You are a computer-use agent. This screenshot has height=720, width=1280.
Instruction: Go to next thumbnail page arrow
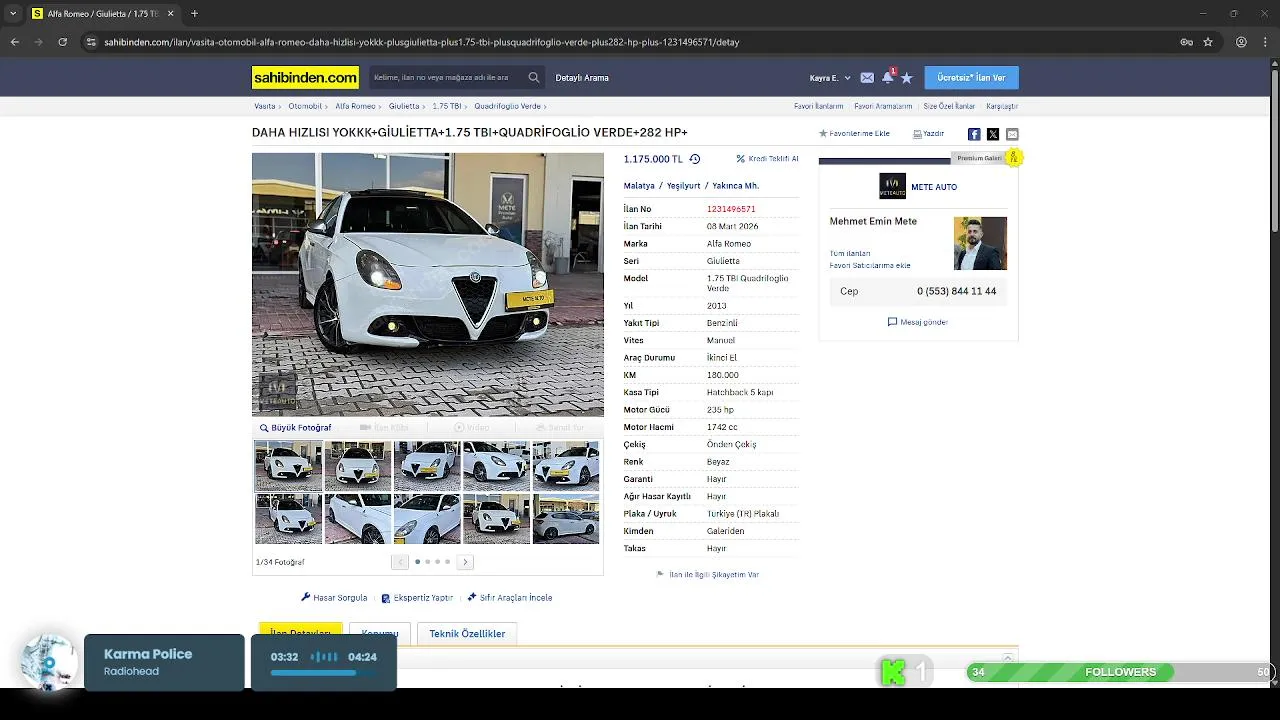tap(465, 562)
